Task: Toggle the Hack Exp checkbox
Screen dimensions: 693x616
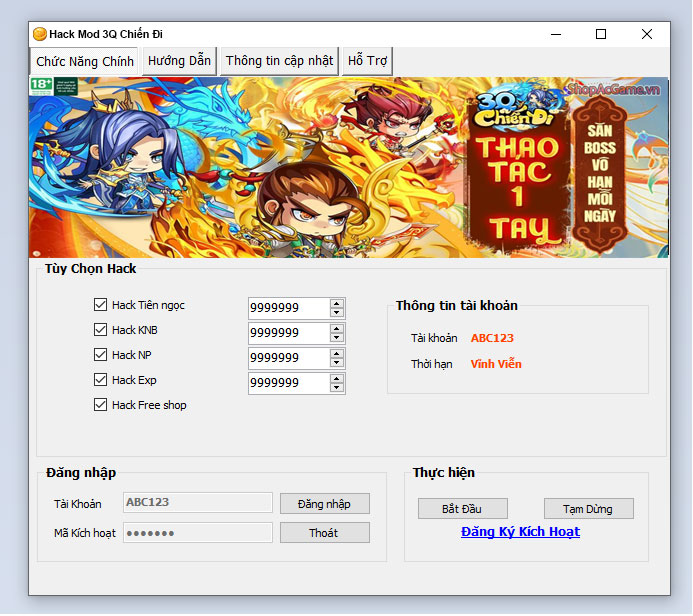Action: pos(100,380)
